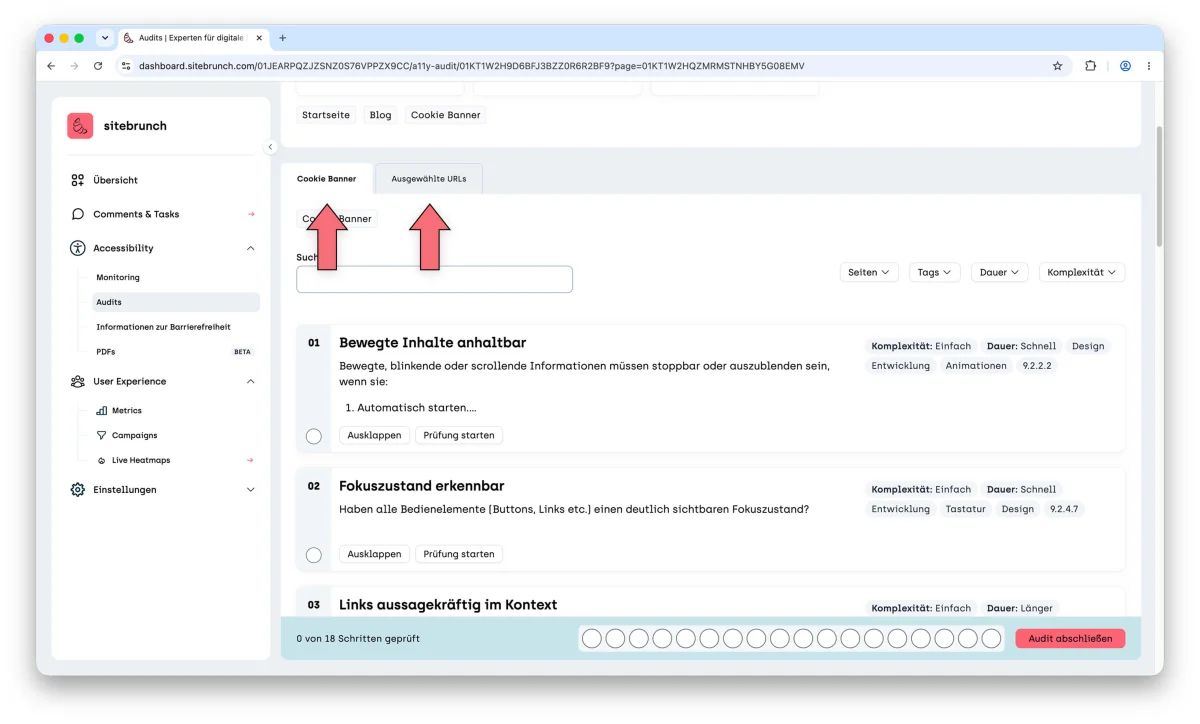The height and width of the screenshot is (724, 1200).
Task: Click the Accessibility person icon
Action: point(78,248)
